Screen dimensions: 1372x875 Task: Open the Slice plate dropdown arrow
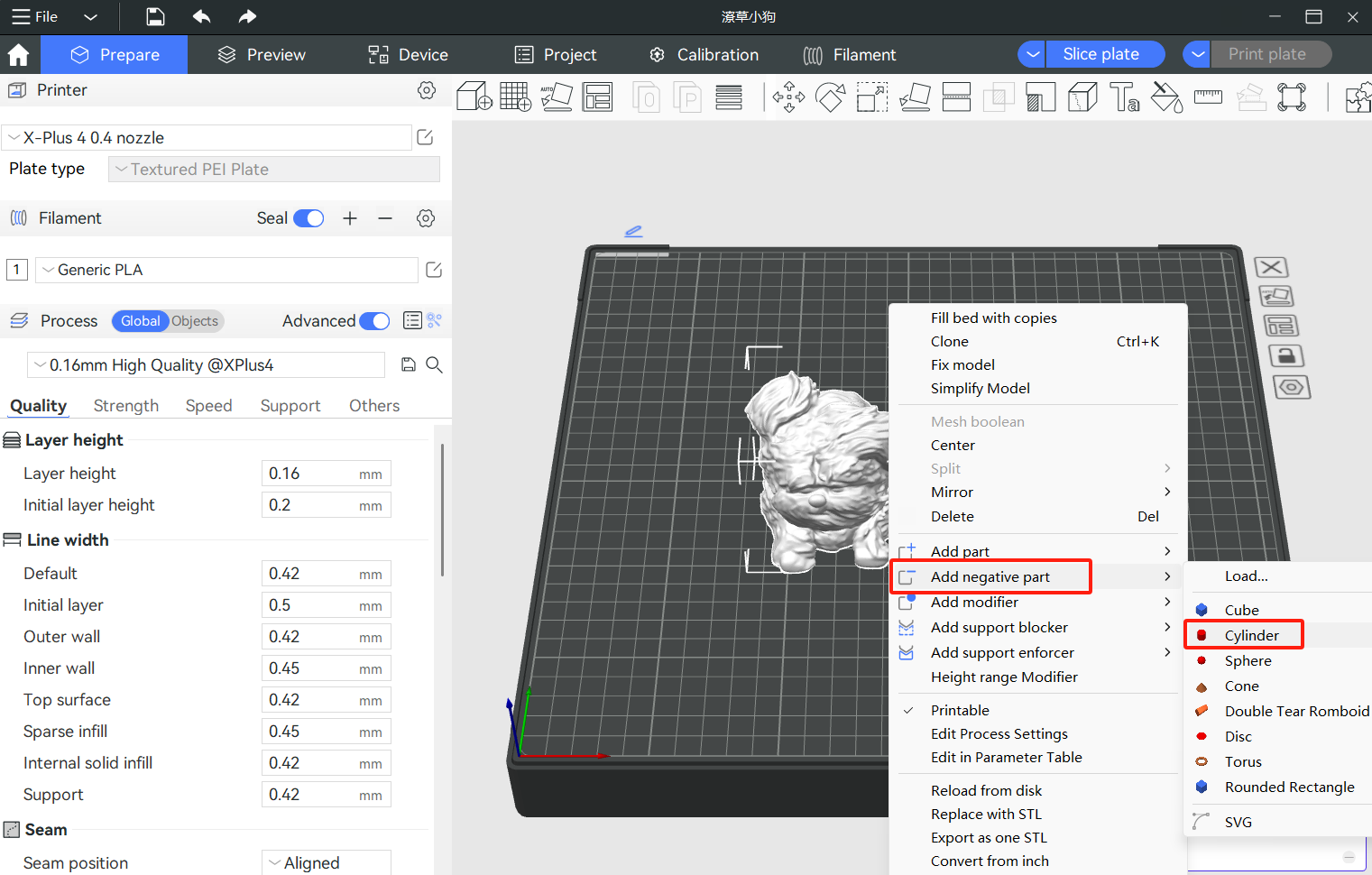1032,54
